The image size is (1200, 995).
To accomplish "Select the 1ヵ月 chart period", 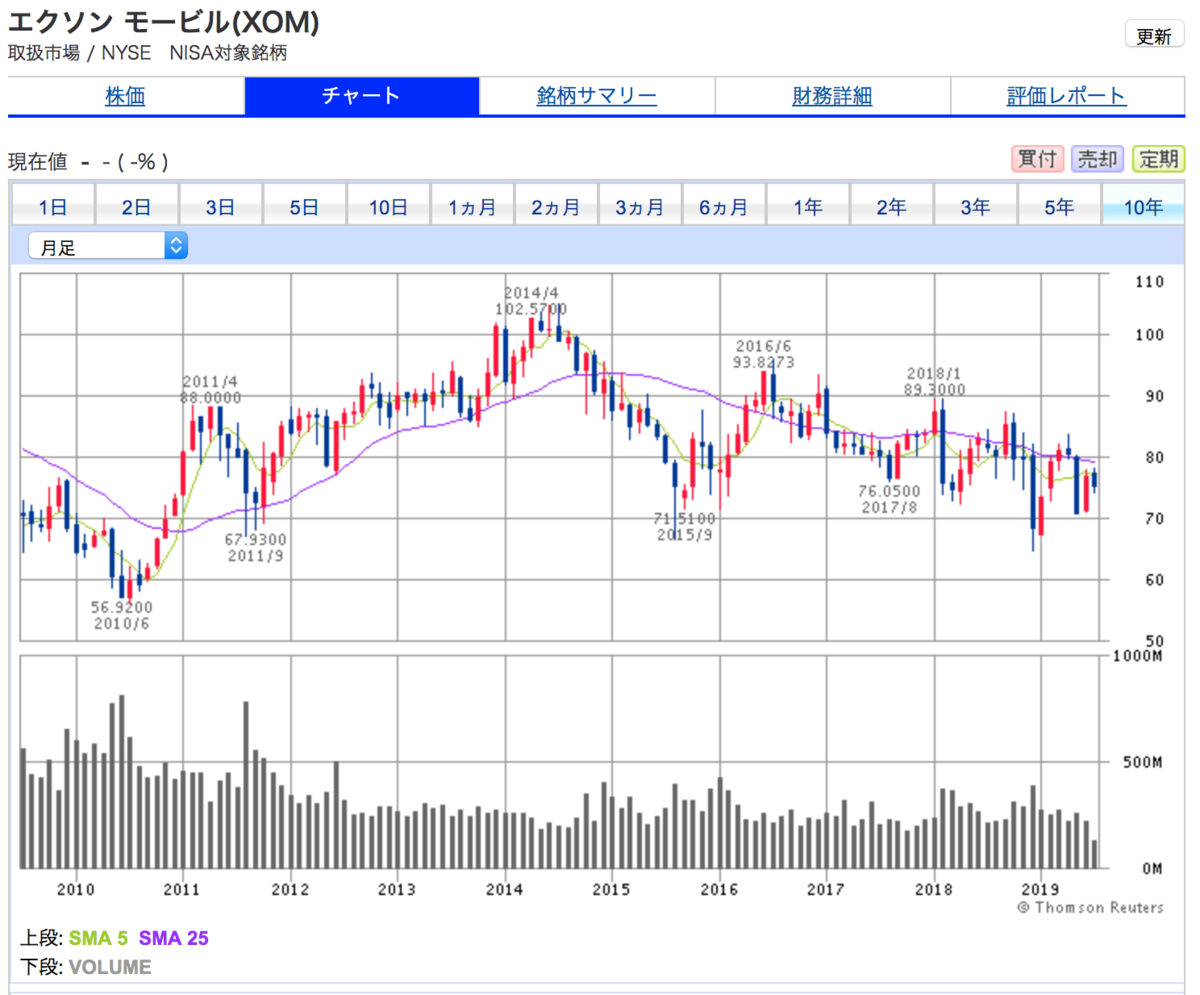I will [x=473, y=207].
